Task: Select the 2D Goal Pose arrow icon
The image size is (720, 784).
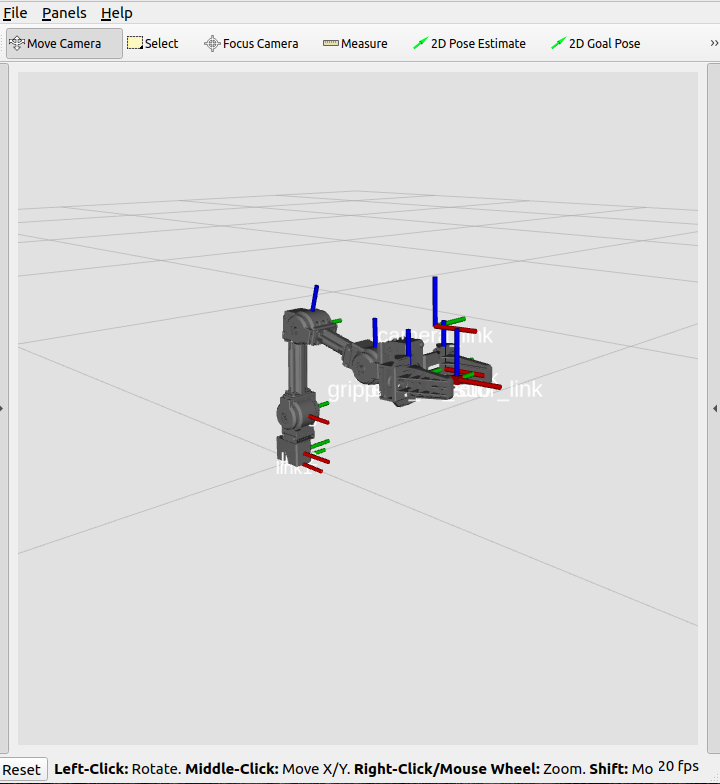Action: pos(558,43)
